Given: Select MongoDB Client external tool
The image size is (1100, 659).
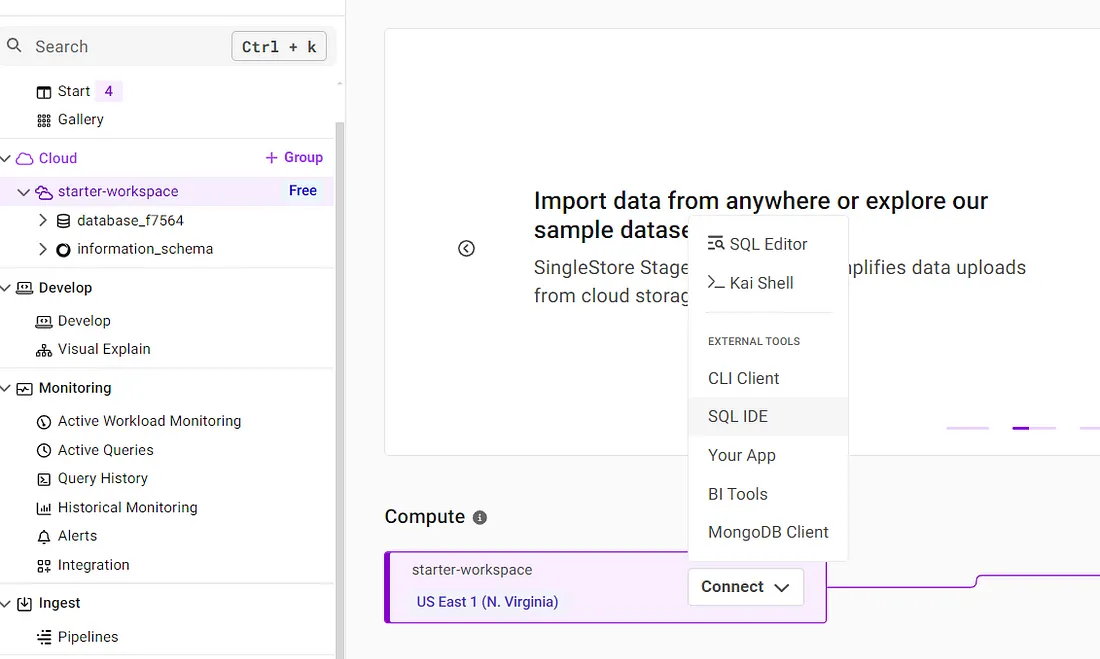Looking at the screenshot, I should pyautogui.click(x=768, y=533).
